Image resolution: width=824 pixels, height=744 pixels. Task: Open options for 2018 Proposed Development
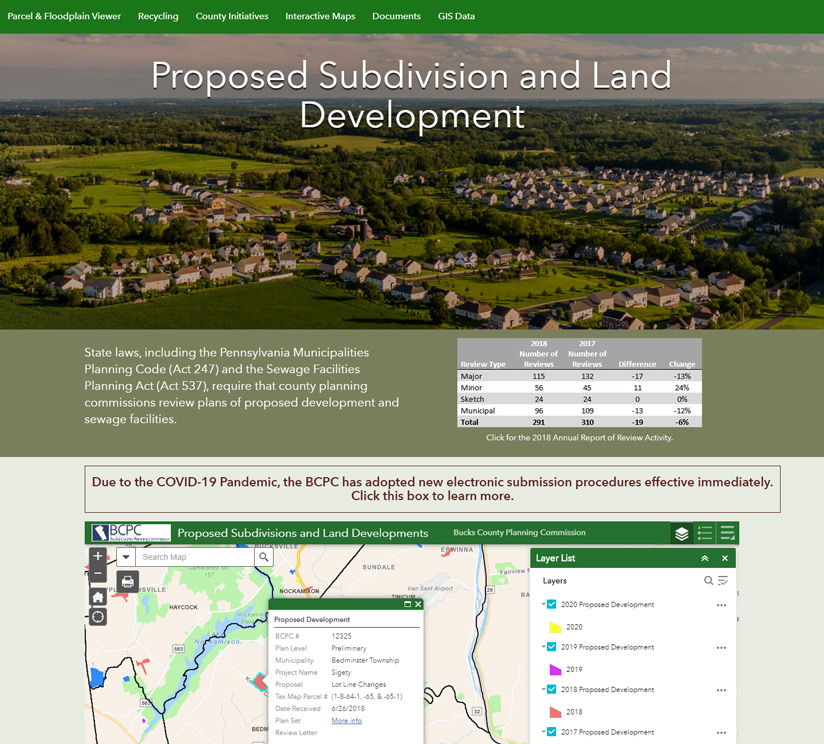(x=722, y=690)
